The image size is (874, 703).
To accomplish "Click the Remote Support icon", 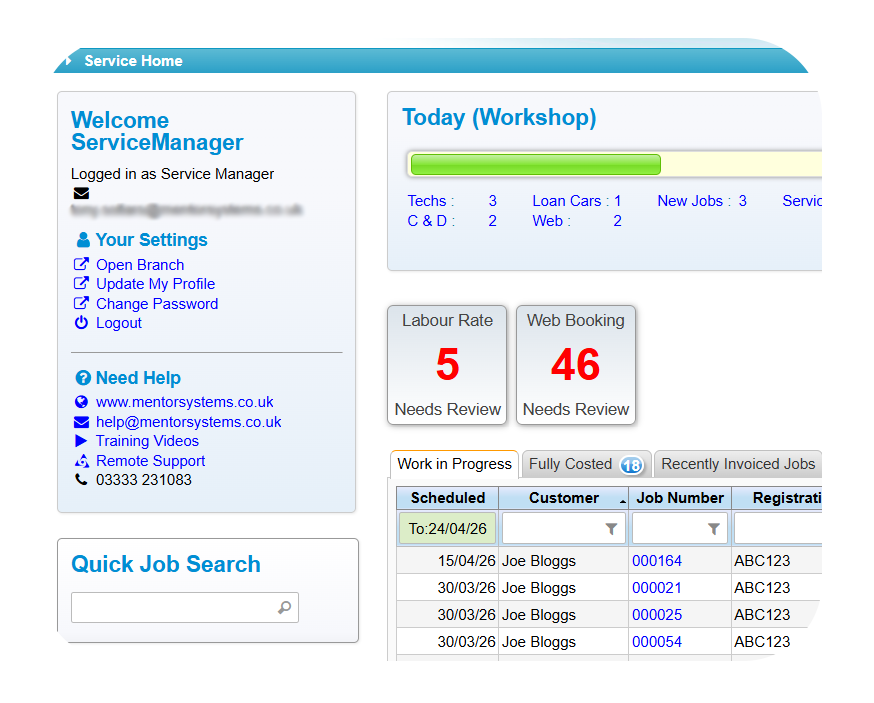I will point(81,461).
